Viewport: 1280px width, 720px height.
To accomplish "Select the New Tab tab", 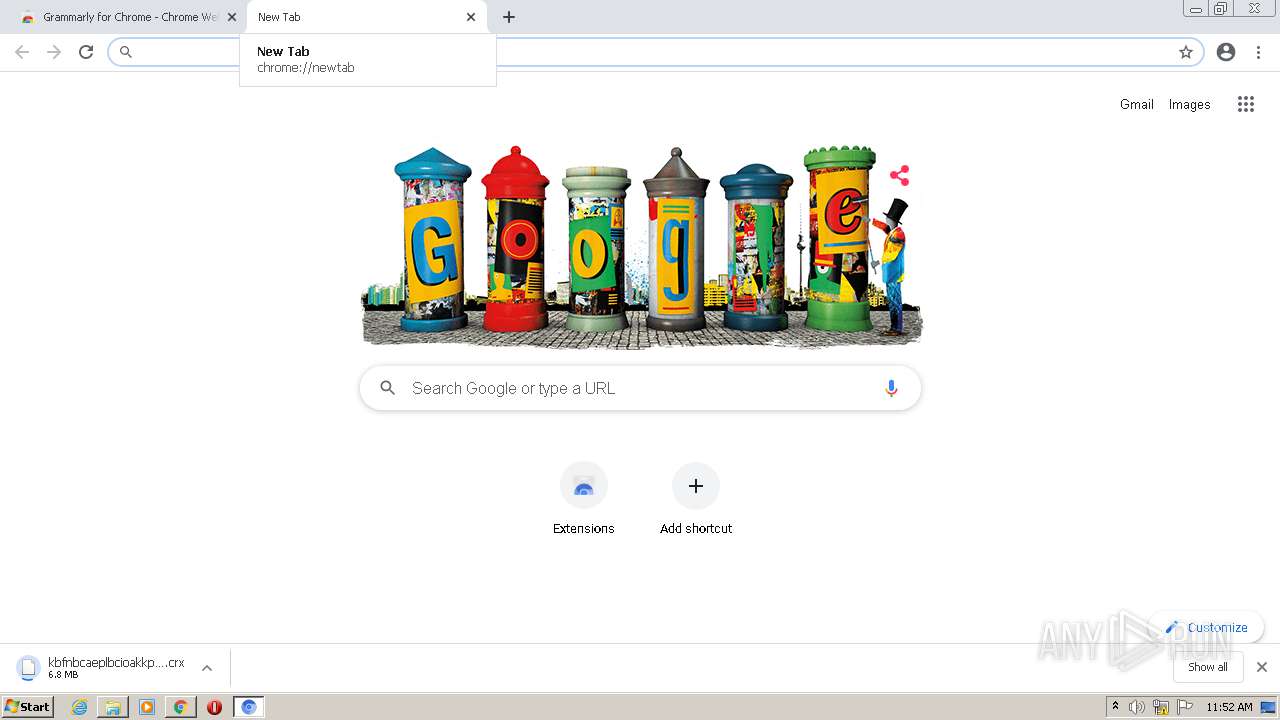I will point(367,17).
